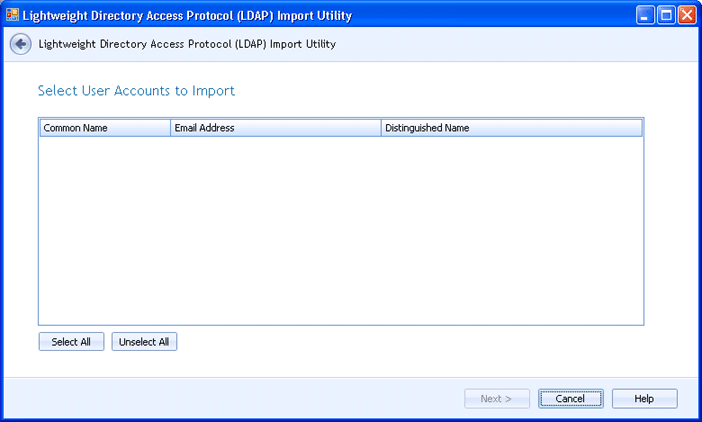Sort by Email Address column header
This screenshot has height=422, width=702.
point(275,128)
